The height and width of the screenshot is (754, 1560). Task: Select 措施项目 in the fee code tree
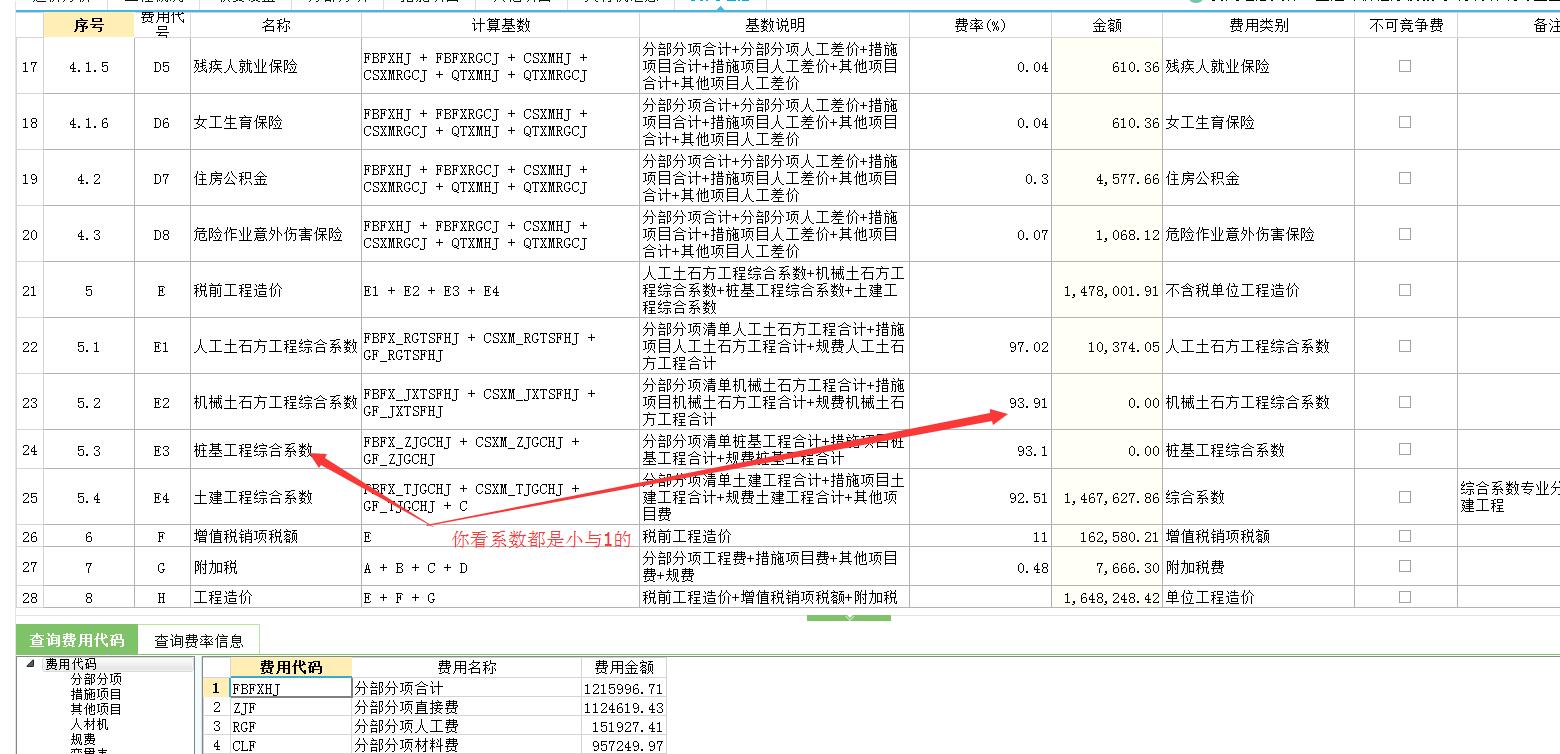[x=96, y=694]
